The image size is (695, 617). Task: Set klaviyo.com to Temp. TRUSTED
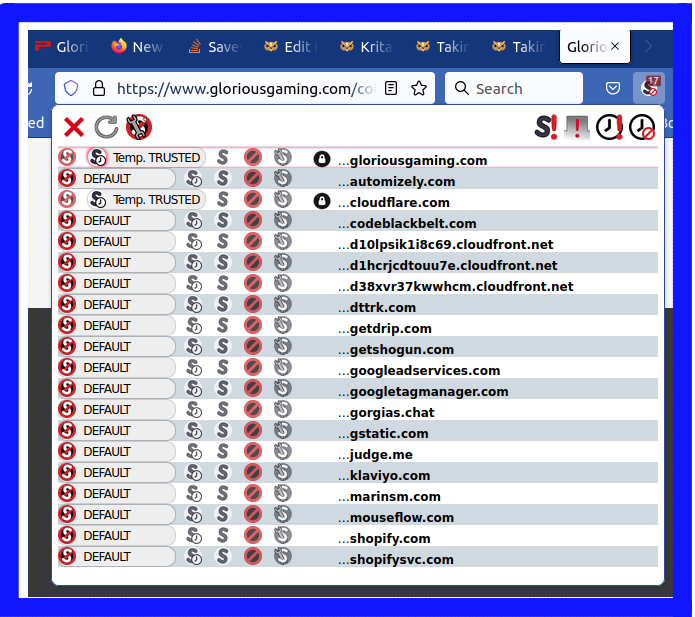194,473
